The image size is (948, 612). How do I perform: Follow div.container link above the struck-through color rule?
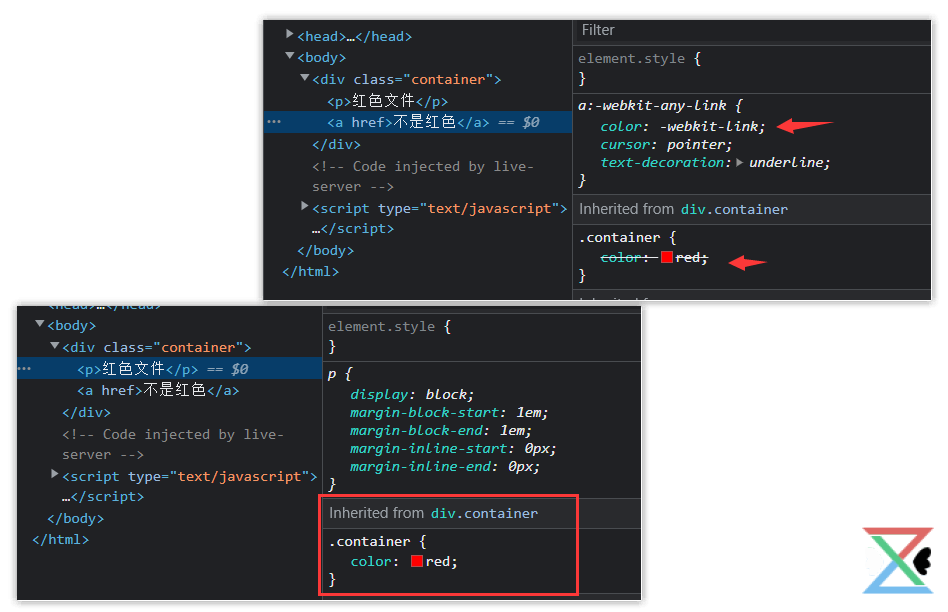coord(734,209)
